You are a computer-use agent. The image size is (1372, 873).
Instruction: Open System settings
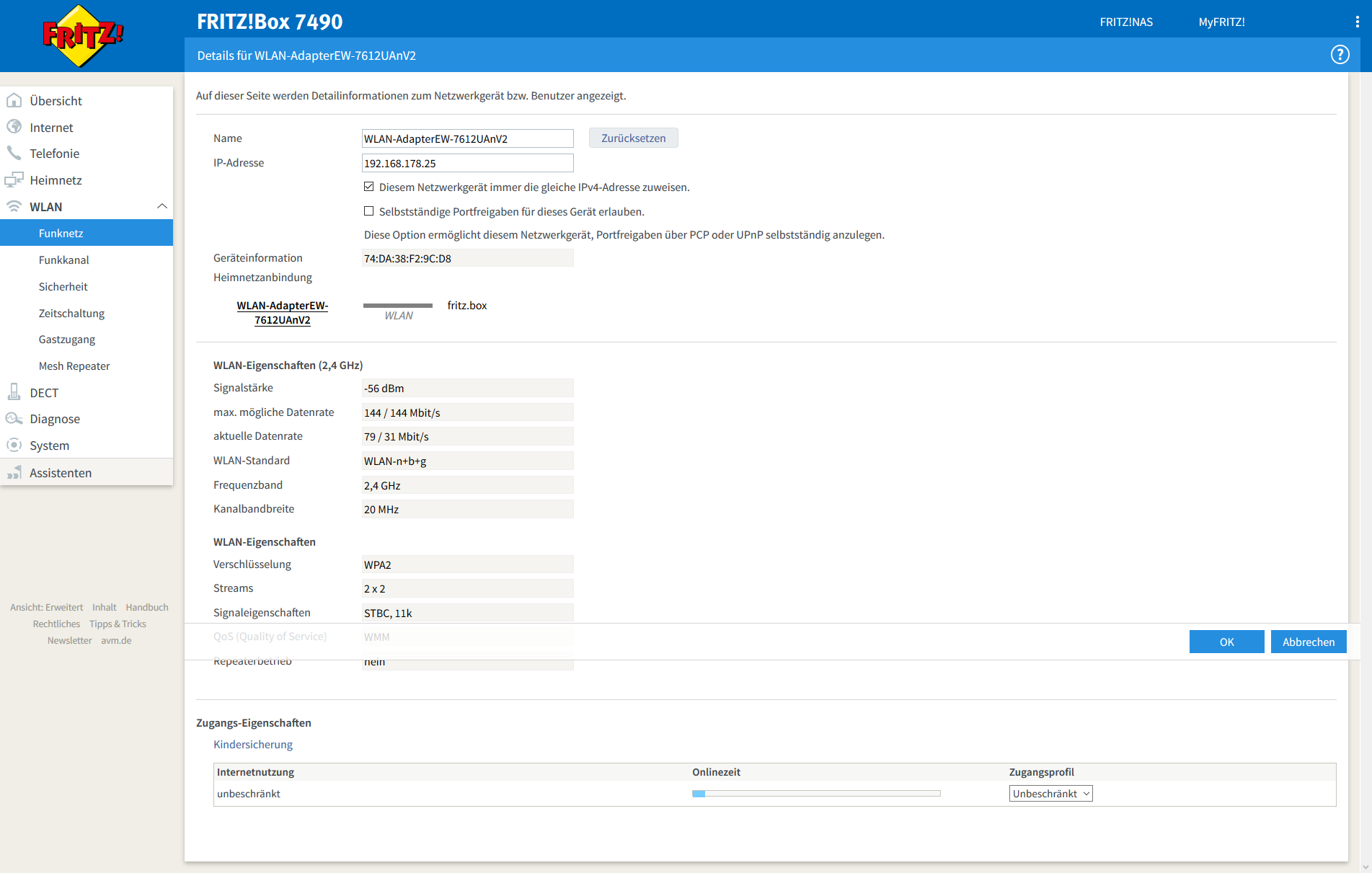[x=49, y=445]
